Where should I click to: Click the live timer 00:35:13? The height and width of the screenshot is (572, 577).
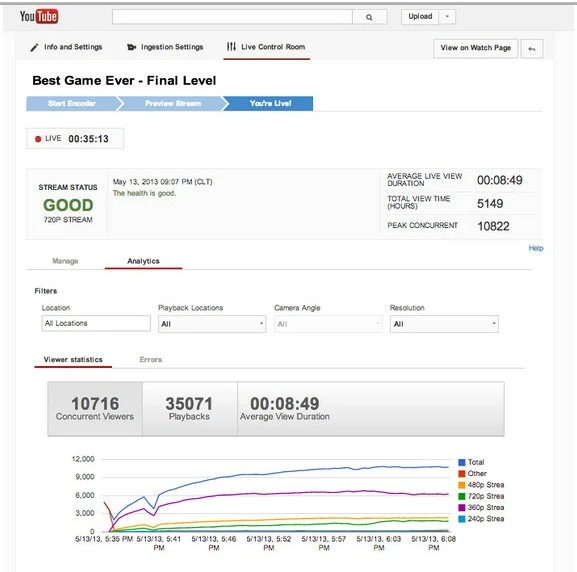point(88,139)
